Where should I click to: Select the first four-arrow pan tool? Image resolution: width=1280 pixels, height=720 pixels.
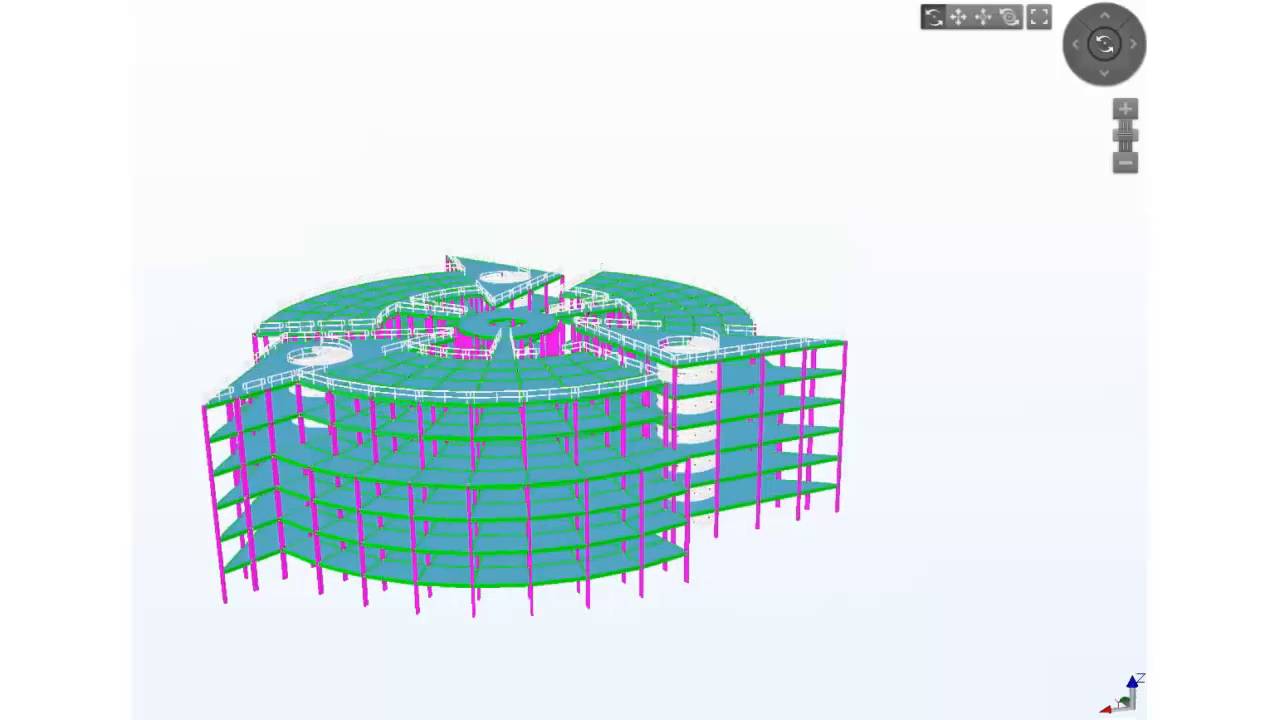[x=958, y=17]
